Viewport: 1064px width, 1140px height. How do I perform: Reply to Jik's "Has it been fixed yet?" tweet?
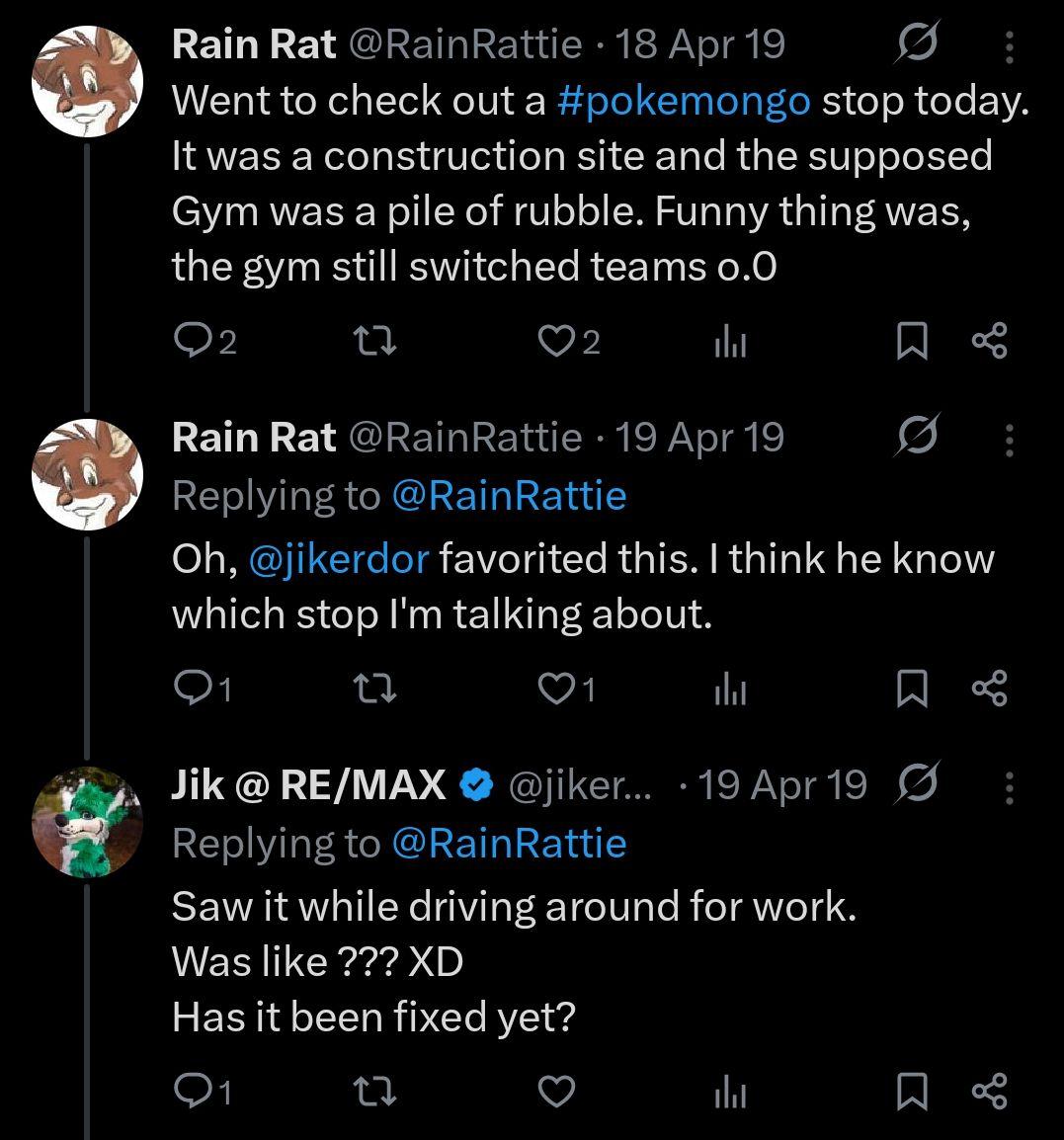click(190, 1091)
